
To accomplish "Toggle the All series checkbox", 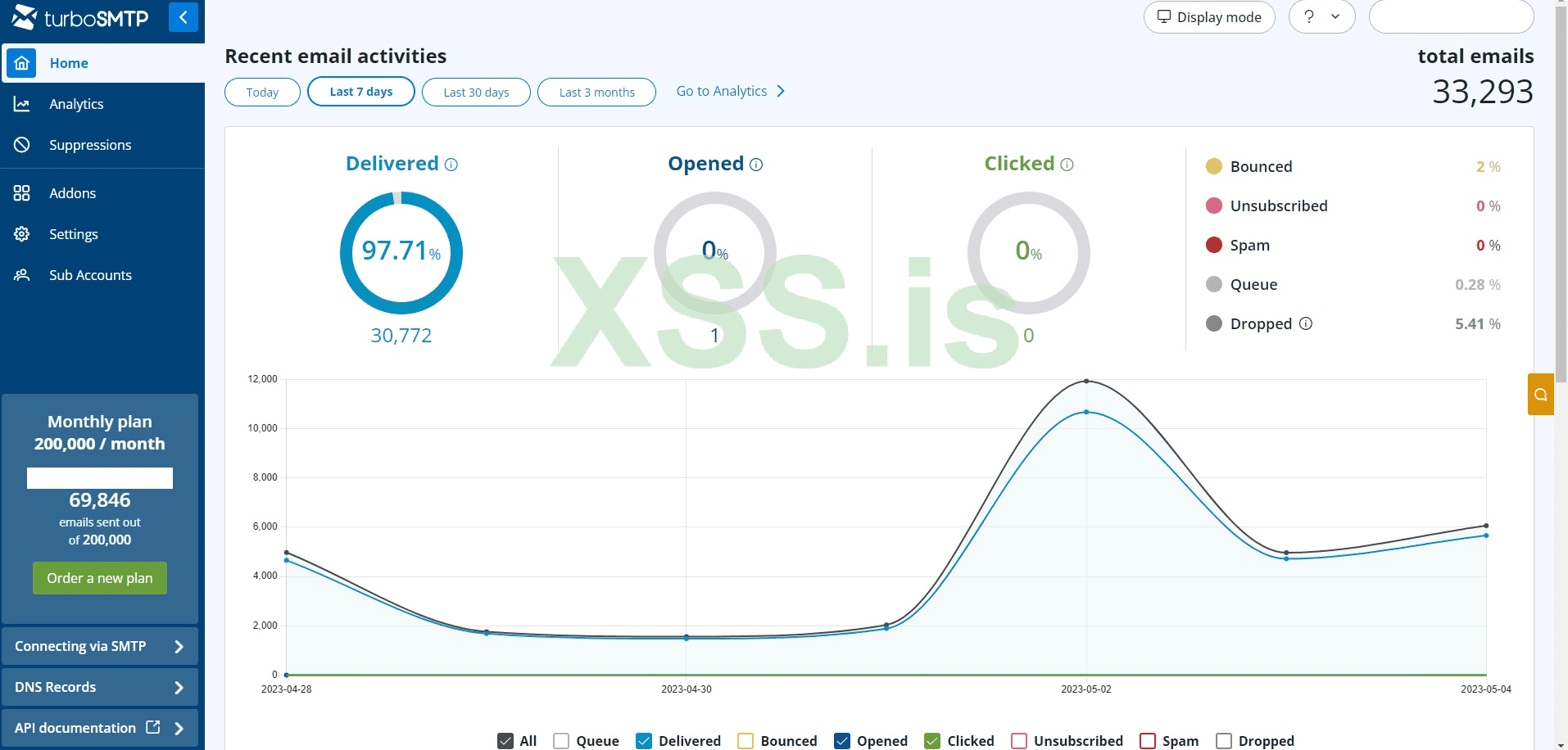I will click(x=505, y=741).
